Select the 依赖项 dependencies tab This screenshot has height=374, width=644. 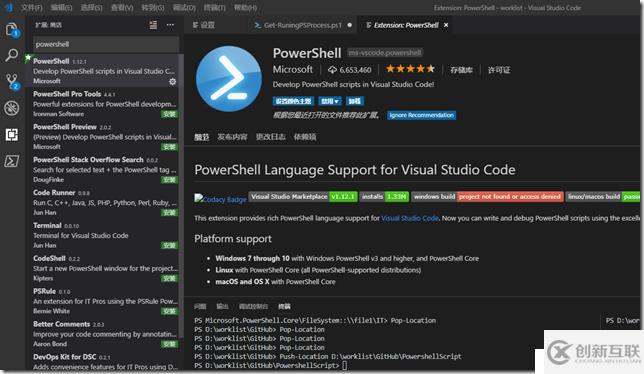click(305, 137)
